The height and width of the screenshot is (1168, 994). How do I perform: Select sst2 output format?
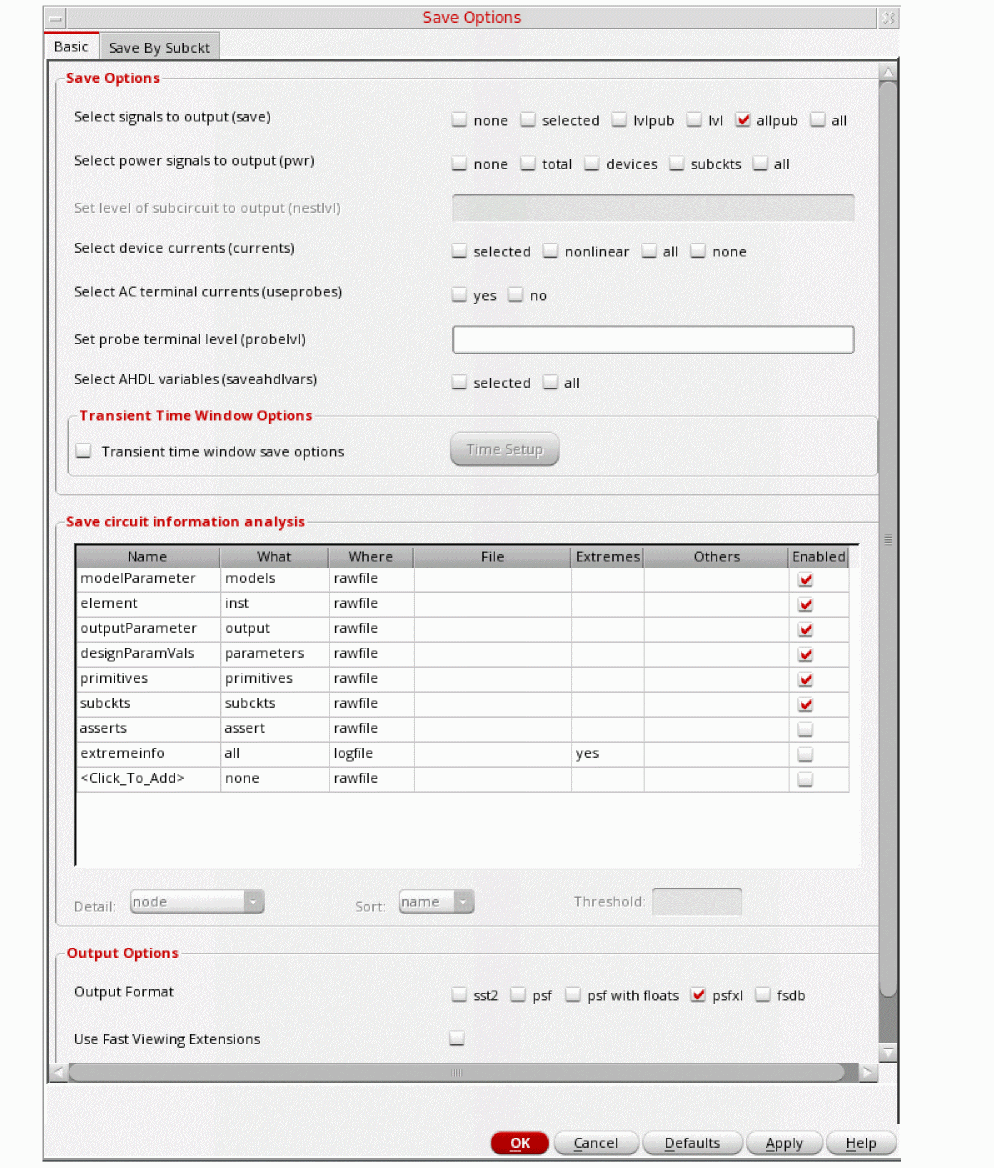click(459, 994)
